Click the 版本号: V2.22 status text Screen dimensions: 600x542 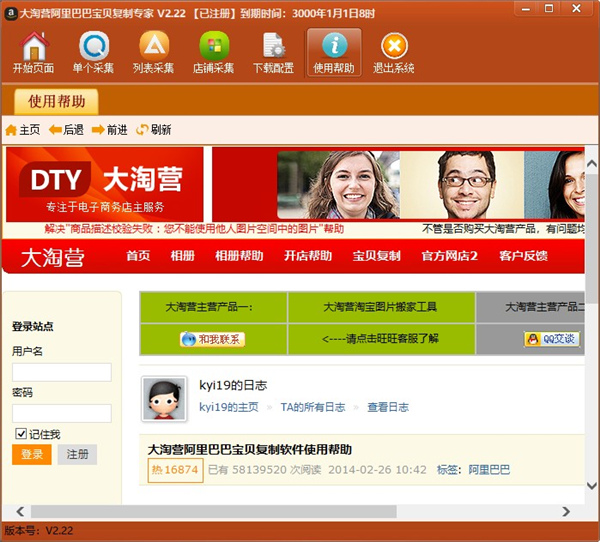[39, 531]
